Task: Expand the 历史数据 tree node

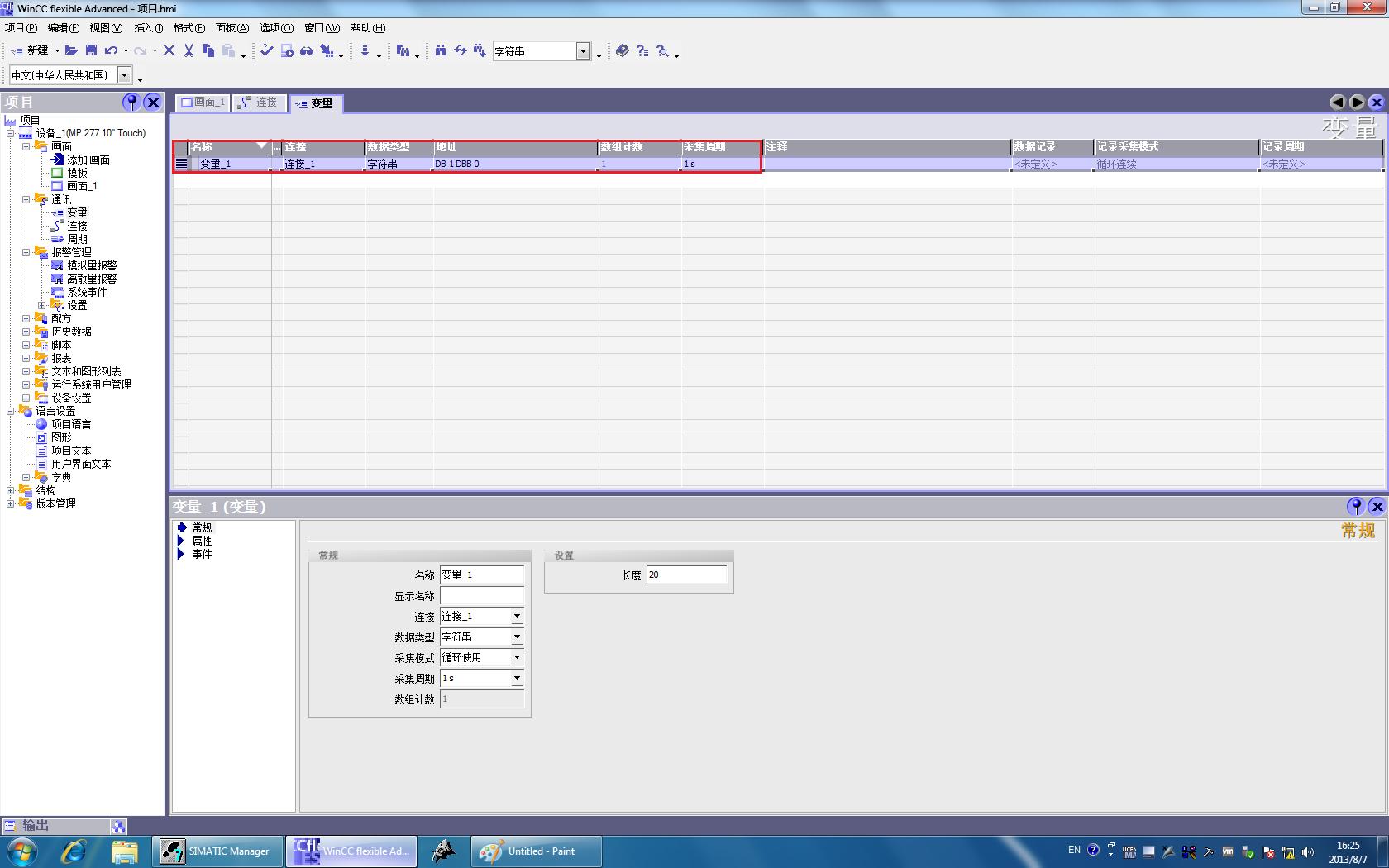Action: (26, 331)
